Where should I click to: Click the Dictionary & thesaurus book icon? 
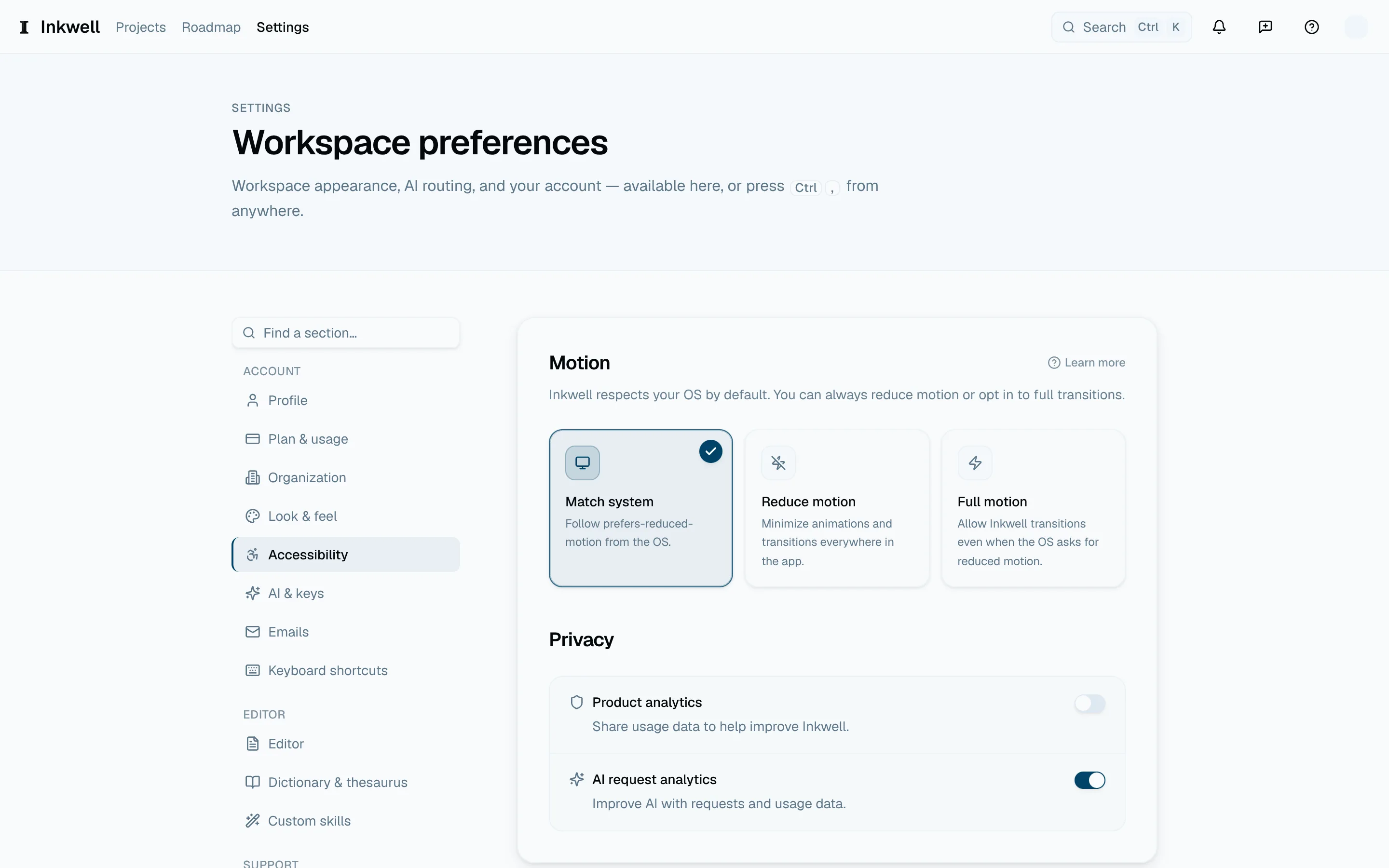(x=253, y=782)
